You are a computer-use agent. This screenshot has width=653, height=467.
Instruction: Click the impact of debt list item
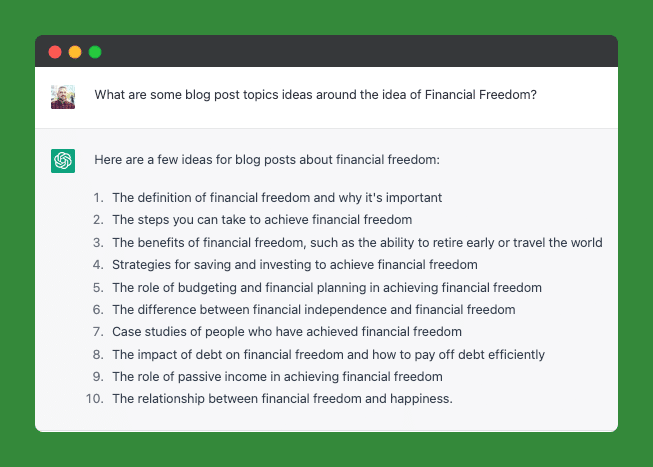click(328, 354)
